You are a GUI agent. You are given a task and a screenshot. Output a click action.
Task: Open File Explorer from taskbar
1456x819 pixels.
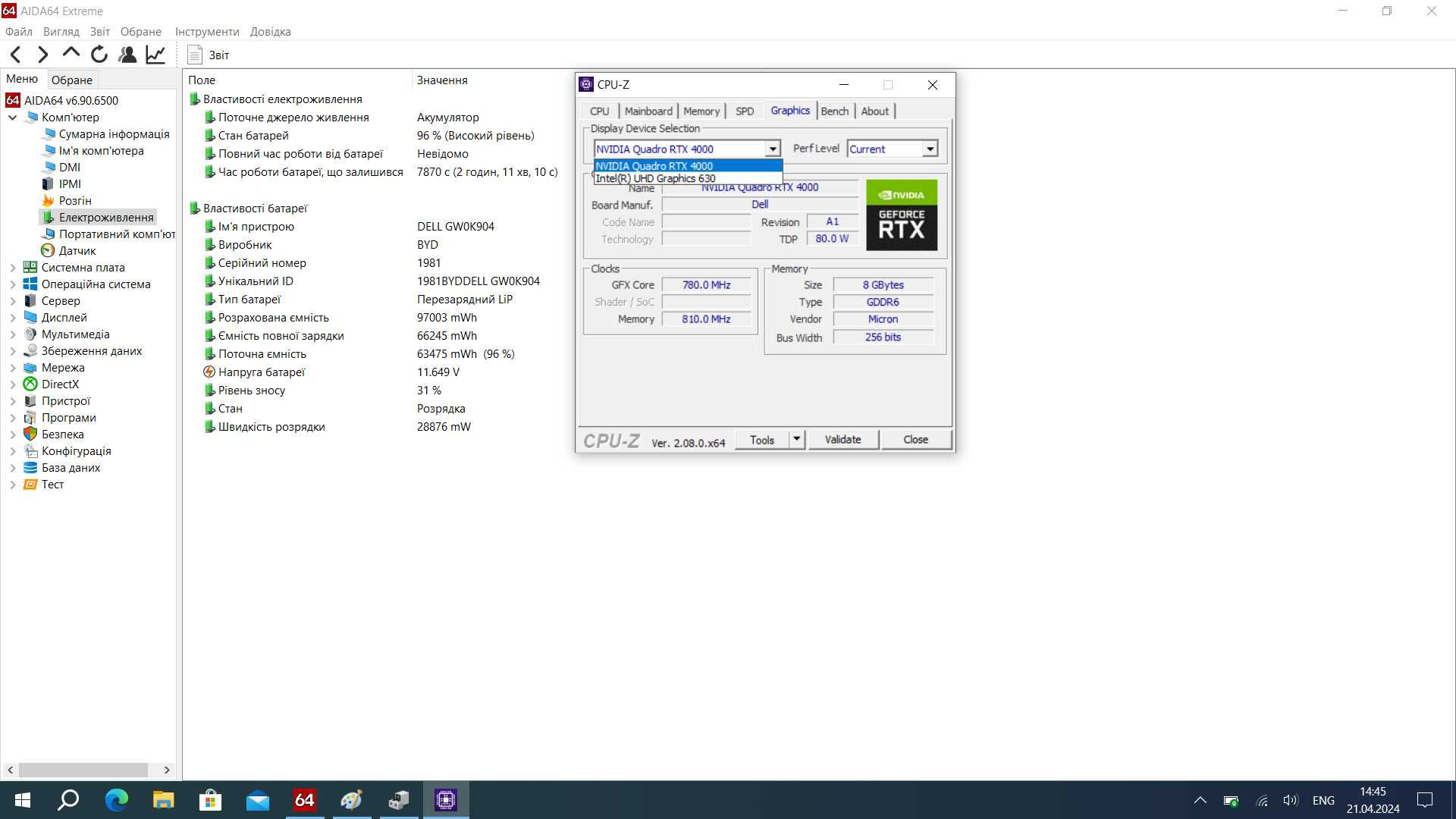tap(163, 800)
